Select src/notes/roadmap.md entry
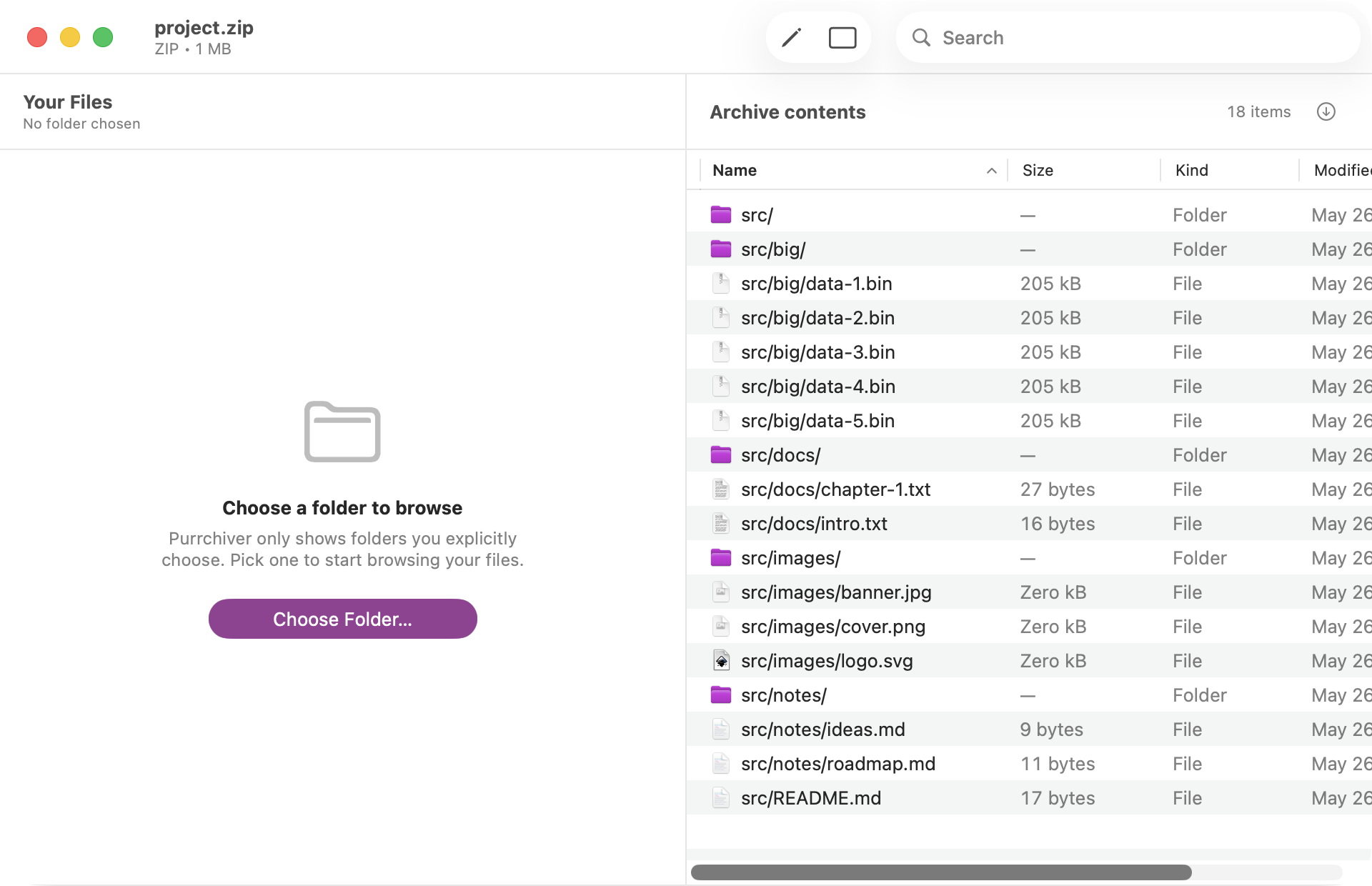1372x886 pixels. [x=838, y=764]
